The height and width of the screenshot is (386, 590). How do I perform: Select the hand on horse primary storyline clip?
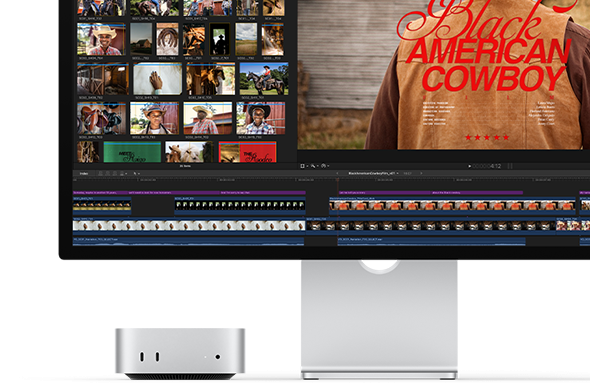point(189,226)
